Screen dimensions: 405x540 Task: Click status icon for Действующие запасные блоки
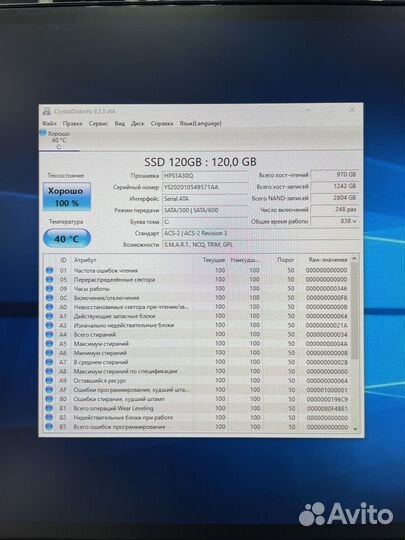(49, 316)
